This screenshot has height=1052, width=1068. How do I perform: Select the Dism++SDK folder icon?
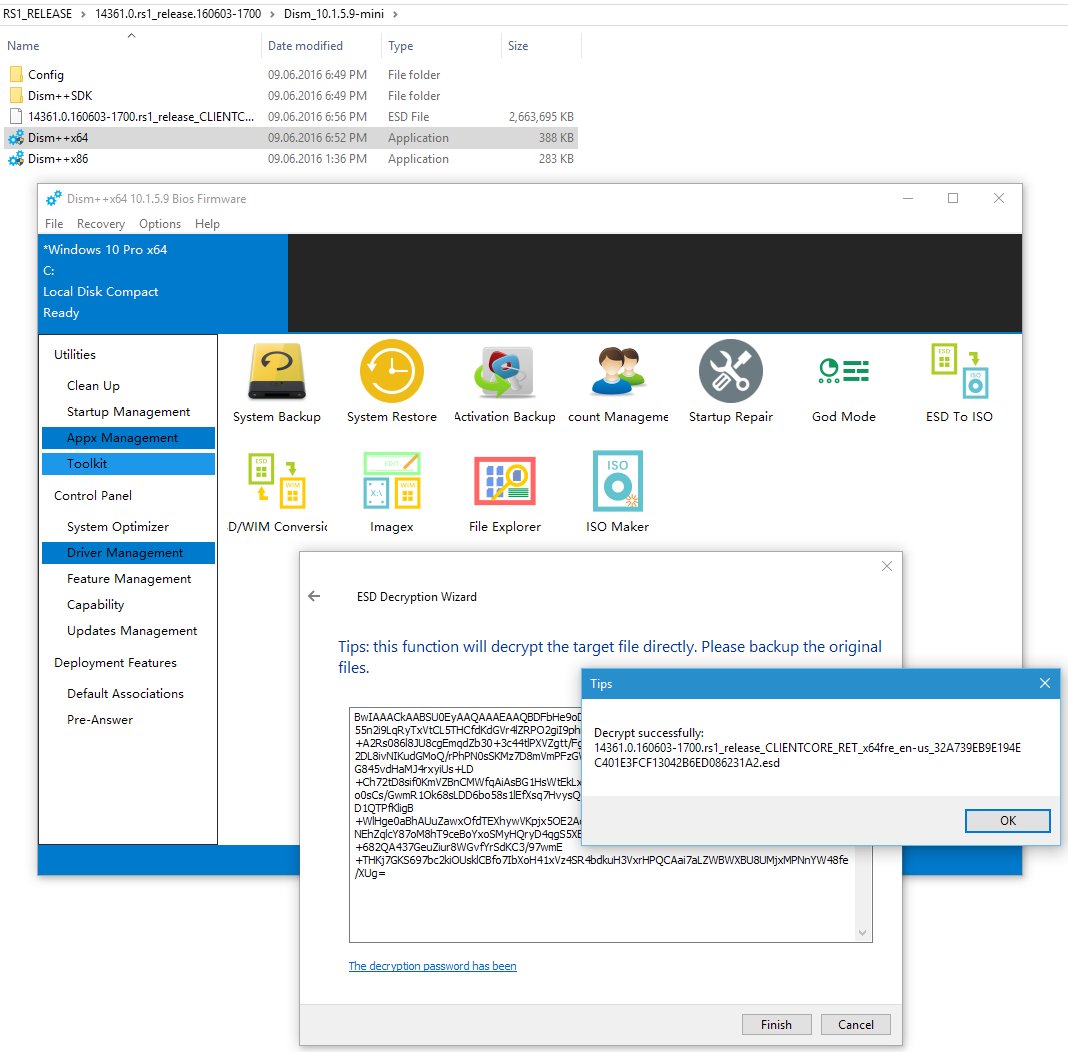[16, 95]
